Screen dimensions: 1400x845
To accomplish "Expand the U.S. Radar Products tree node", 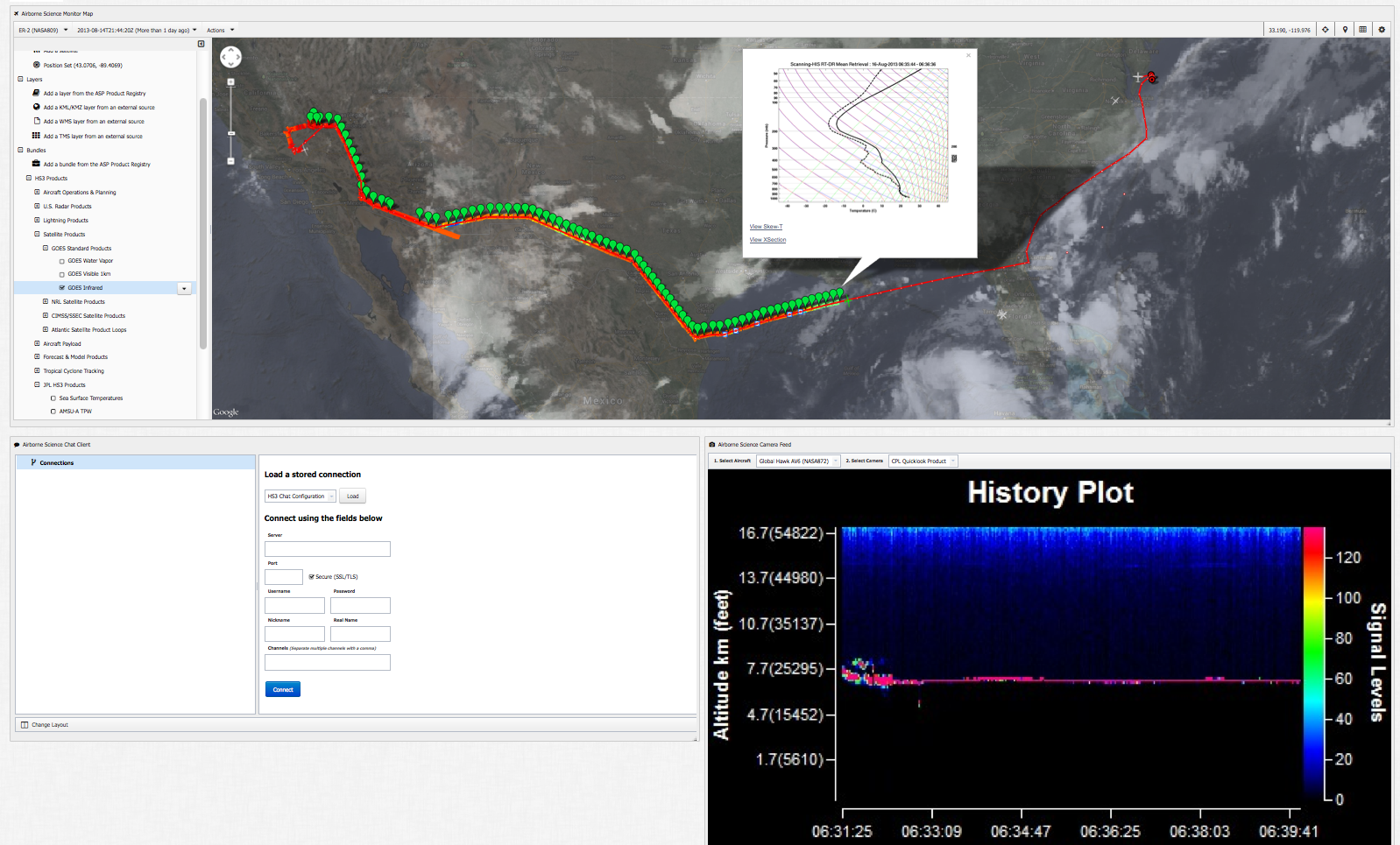I will [37, 207].
